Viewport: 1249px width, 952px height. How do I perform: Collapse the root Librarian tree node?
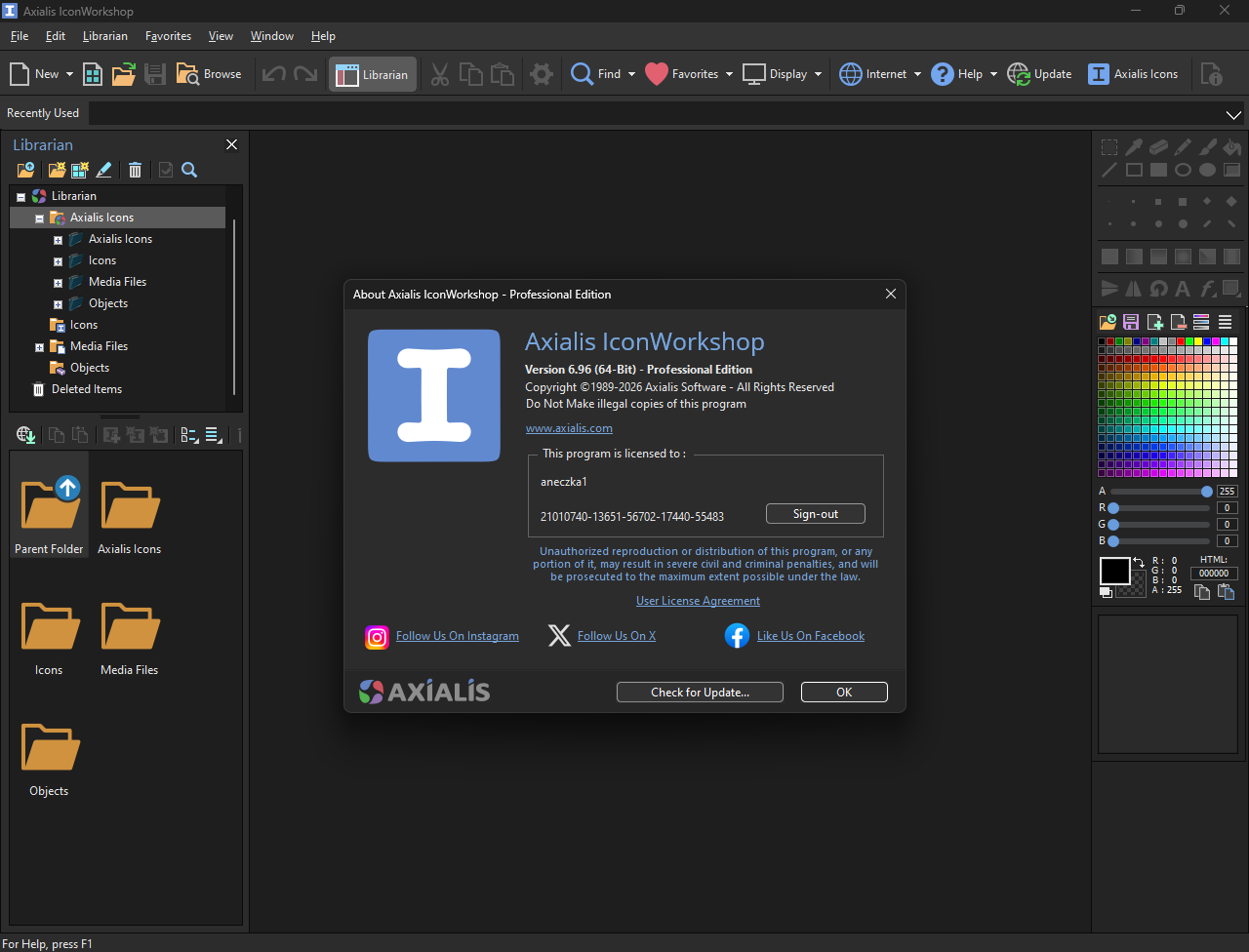[21, 197]
